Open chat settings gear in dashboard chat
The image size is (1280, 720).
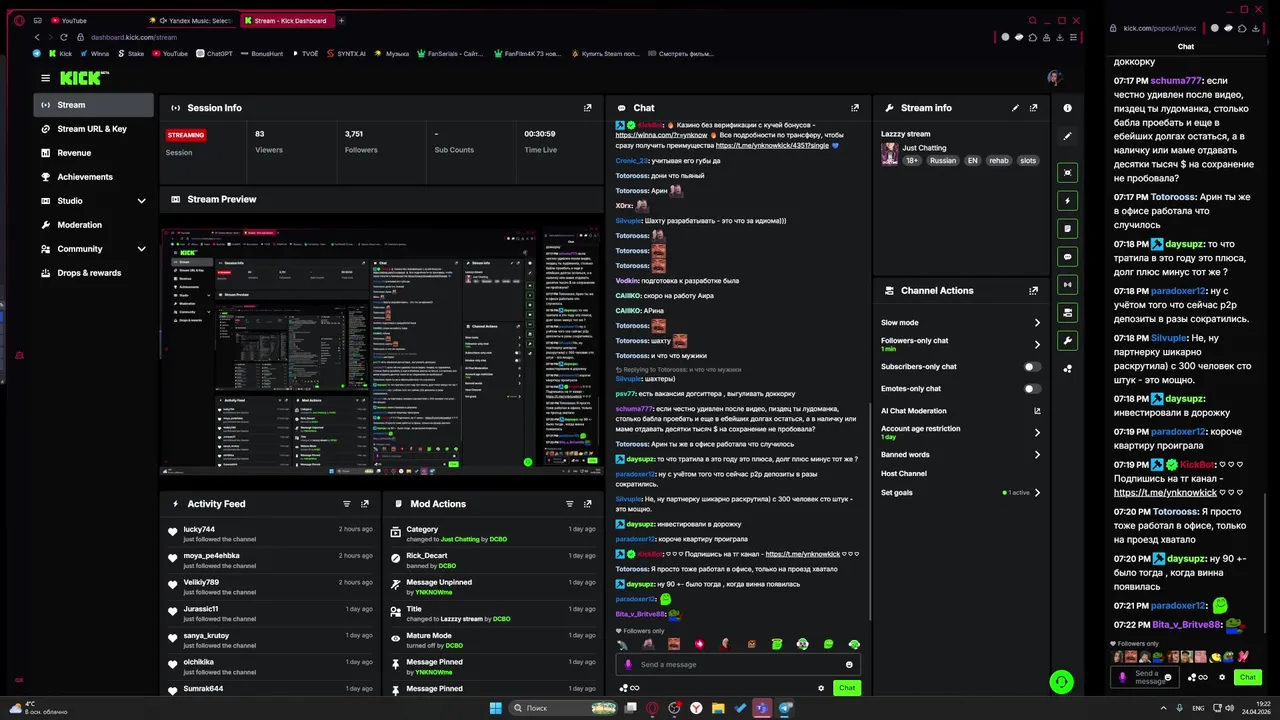(821, 688)
